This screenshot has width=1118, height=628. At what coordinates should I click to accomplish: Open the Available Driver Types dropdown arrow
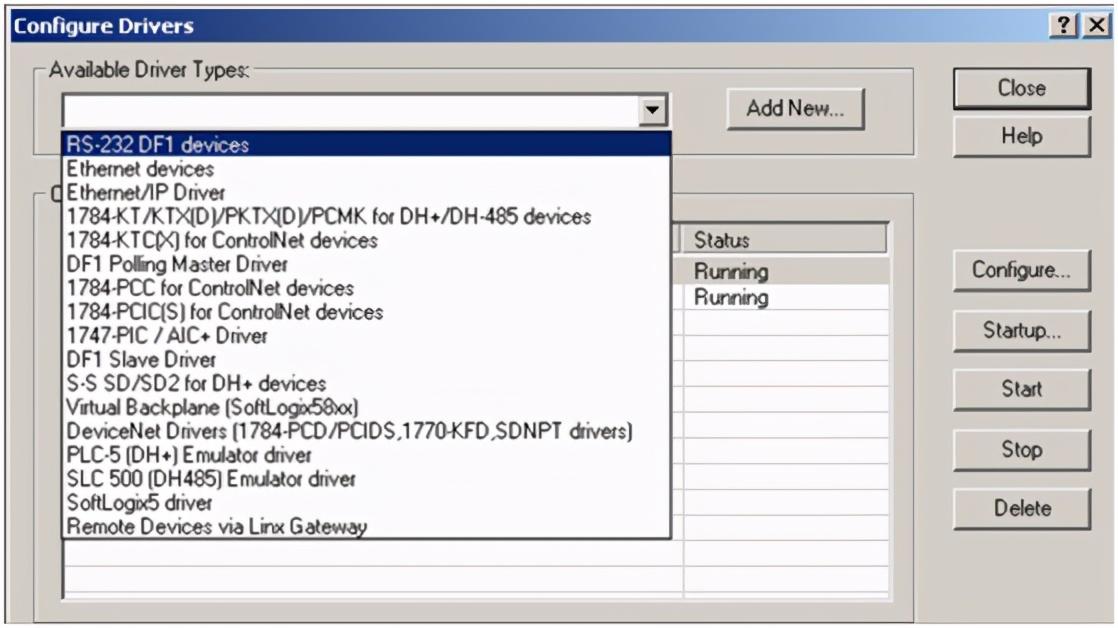(652, 110)
